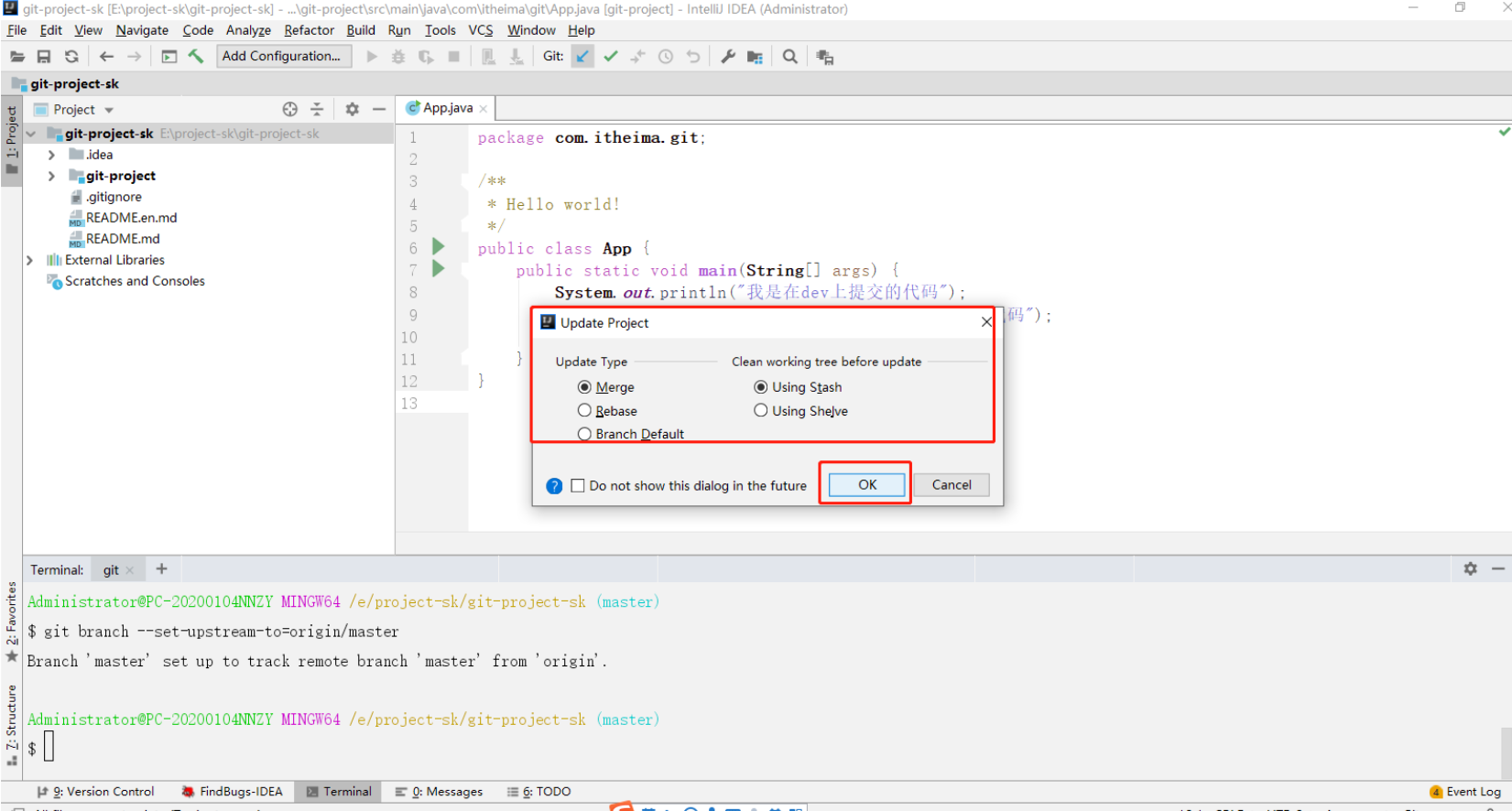Screen dimensions: 1512x811
Task: Click the Build project hammer icon
Action: pos(196,57)
